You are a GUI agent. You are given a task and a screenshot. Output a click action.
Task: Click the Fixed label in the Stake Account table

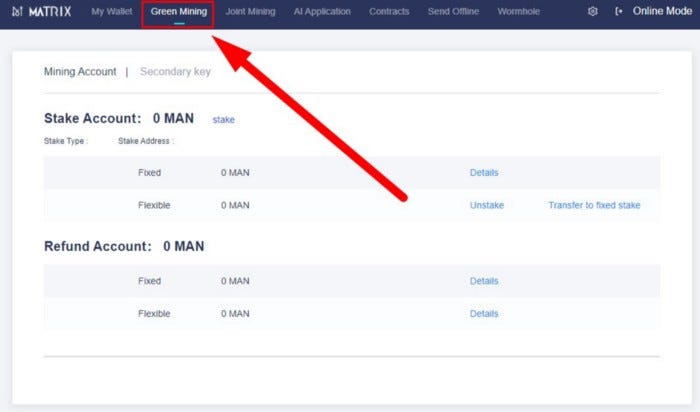[149, 173]
